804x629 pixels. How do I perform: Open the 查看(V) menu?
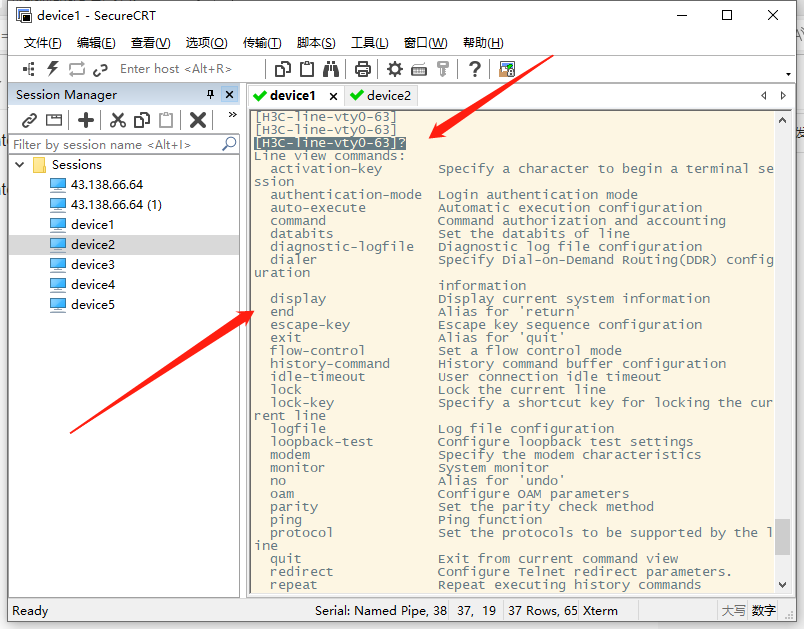150,43
